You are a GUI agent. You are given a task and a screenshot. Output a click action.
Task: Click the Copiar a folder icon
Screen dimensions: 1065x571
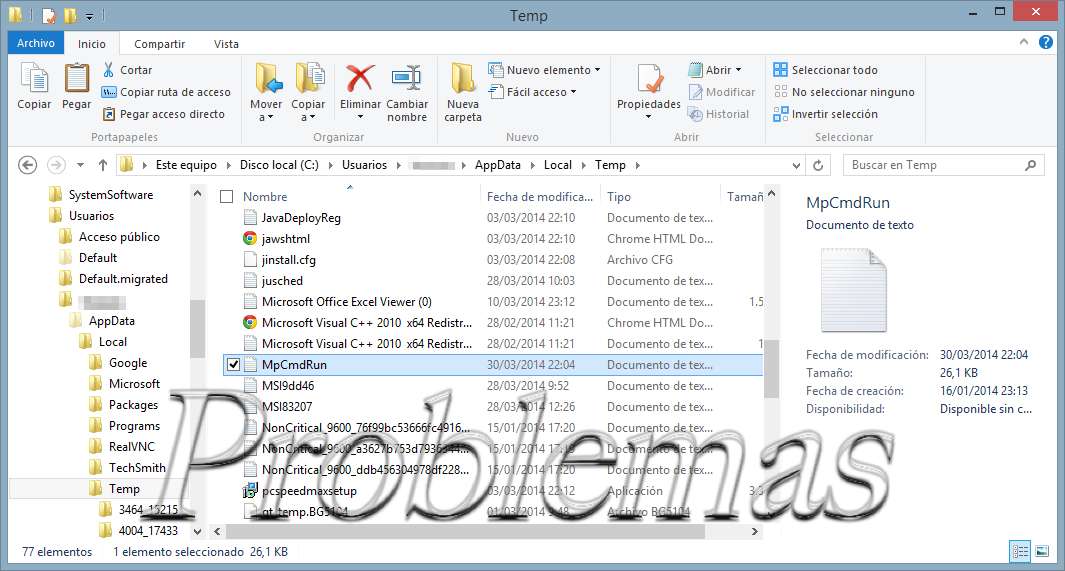308,78
